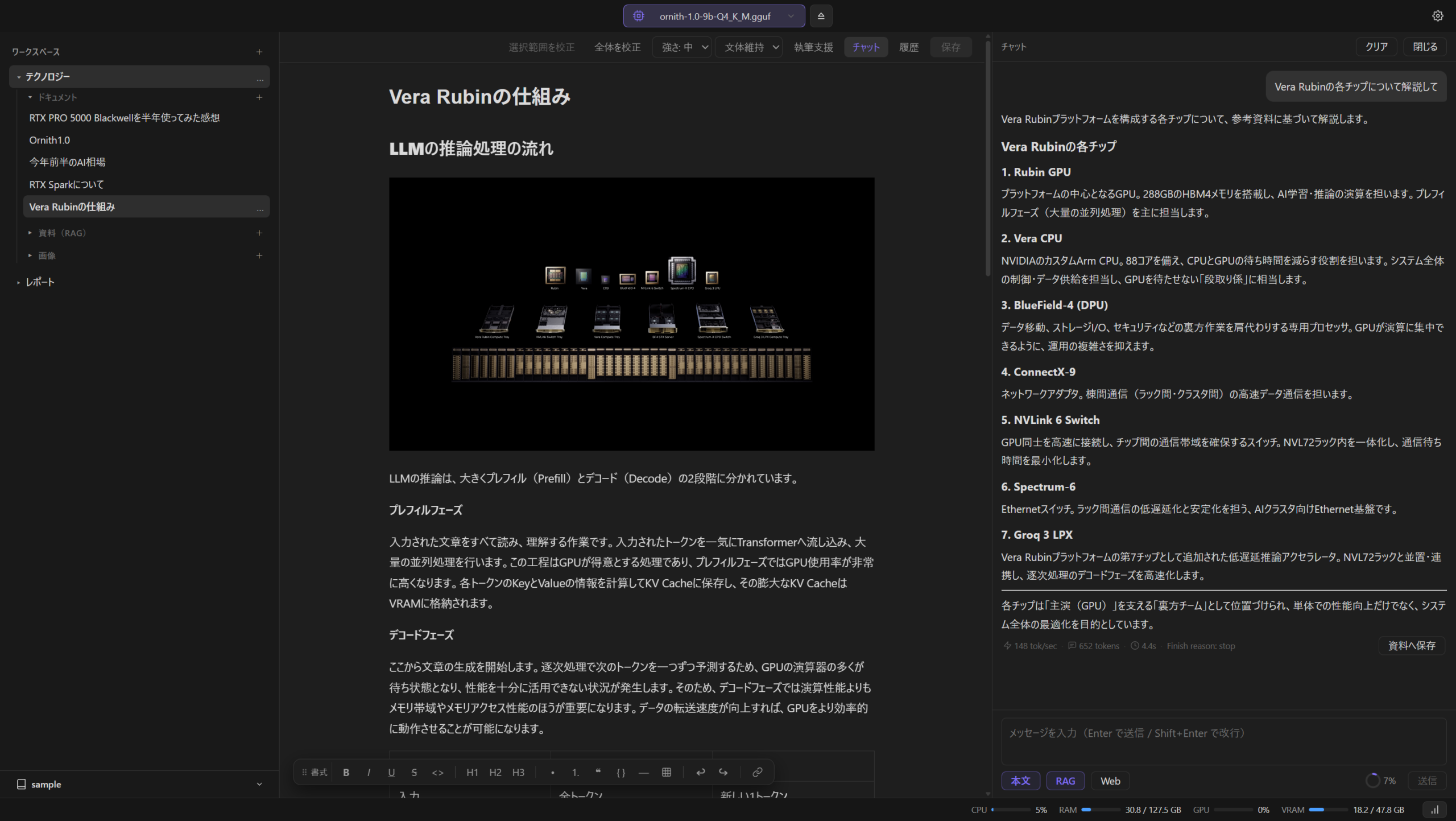This screenshot has height=821, width=1456.
Task: Insert a blockquote
Action: [598, 773]
